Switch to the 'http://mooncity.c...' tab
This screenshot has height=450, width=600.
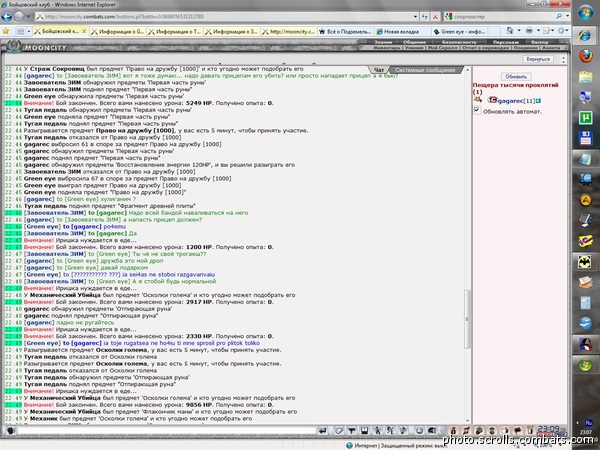[289, 32]
